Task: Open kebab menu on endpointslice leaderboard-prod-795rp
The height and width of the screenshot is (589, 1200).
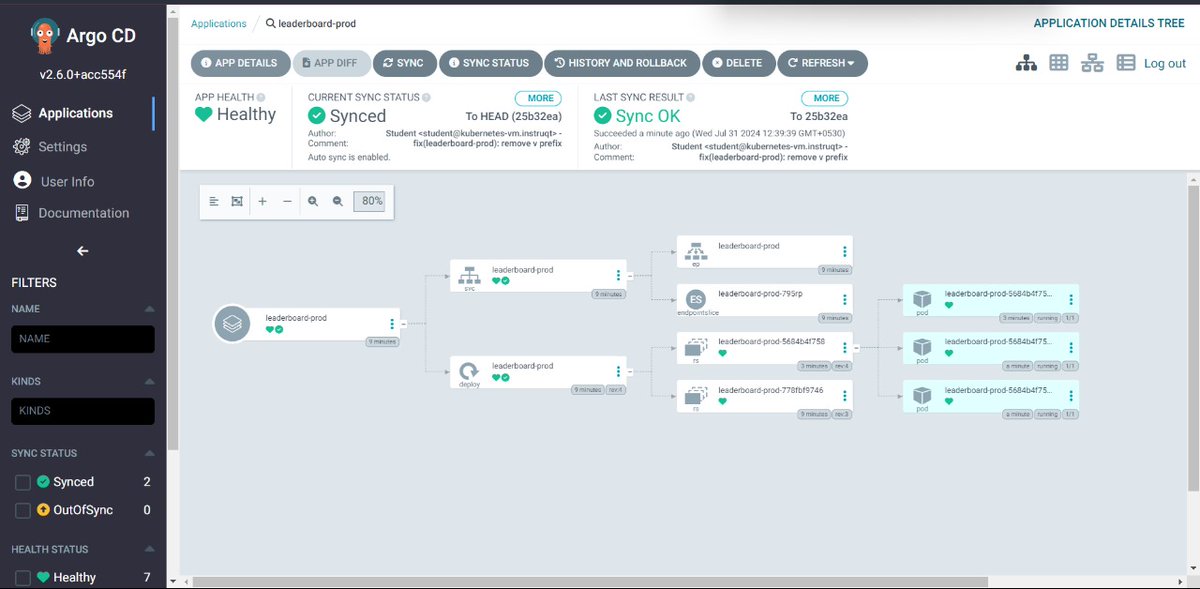Action: (845, 299)
